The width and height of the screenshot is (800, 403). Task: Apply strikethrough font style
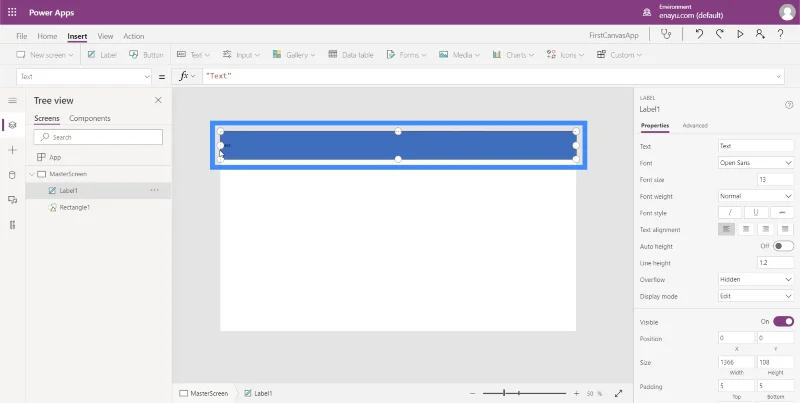click(x=782, y=213)
